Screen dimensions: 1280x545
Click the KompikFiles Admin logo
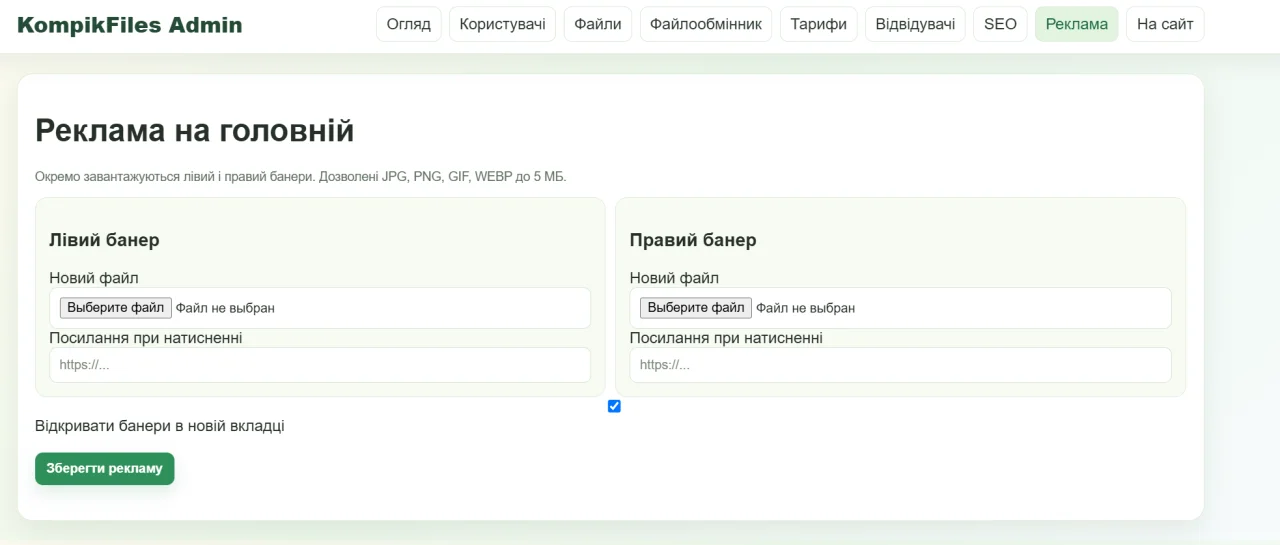pyautogui.click(x=130, y=25)
